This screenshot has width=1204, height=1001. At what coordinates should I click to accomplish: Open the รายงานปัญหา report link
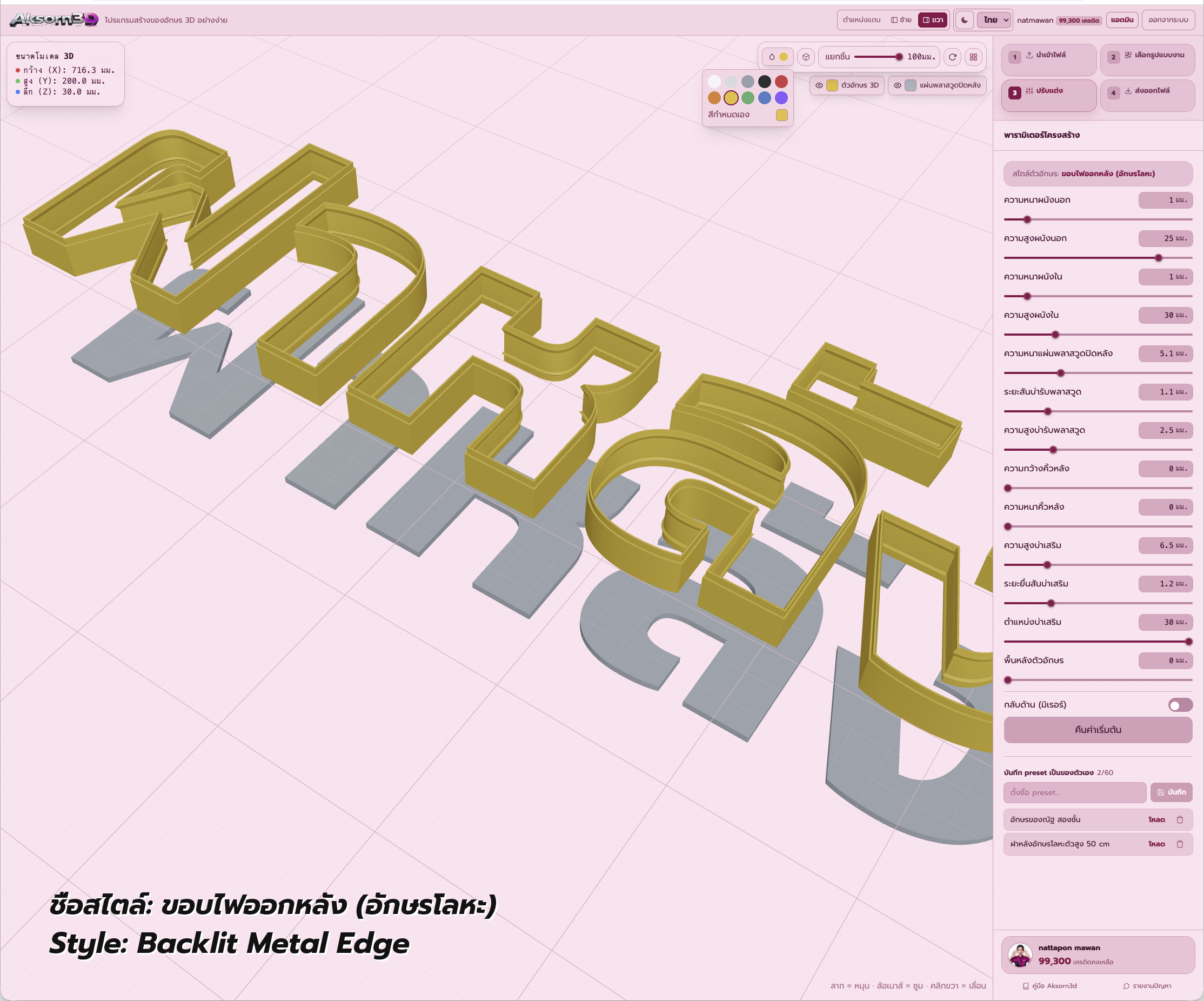point(1147,986)
